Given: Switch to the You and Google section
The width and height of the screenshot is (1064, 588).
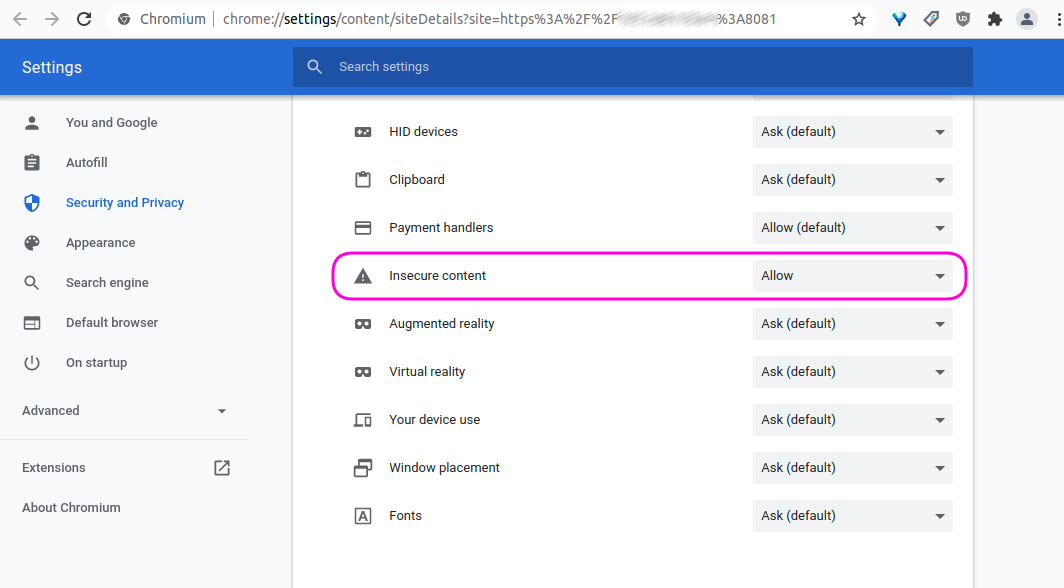Looking at the screenshot, I should pyautogui.click(x=111, y=122).
